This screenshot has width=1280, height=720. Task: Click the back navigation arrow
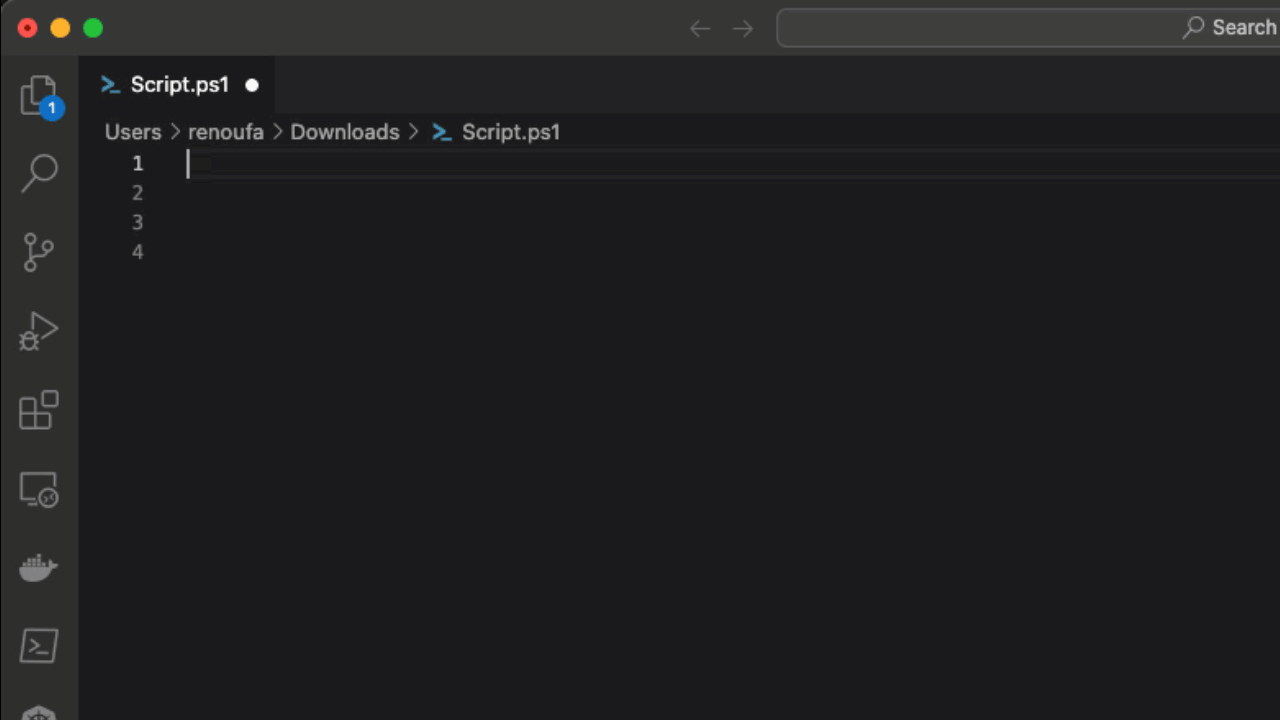click(700, 28)
